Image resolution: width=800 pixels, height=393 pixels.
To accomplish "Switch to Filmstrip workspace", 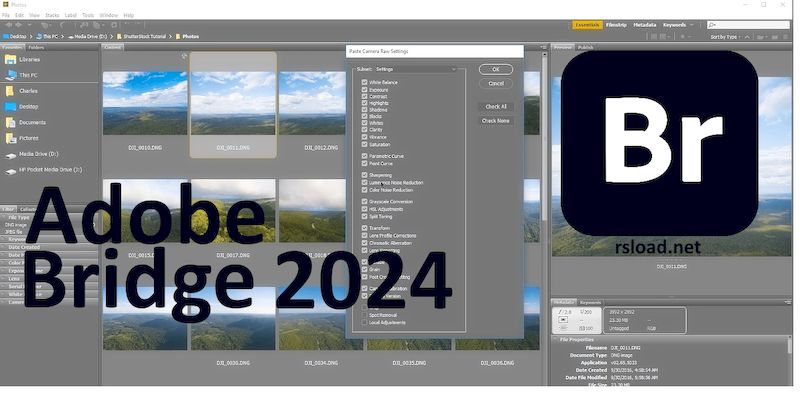I will pos(616,25).
